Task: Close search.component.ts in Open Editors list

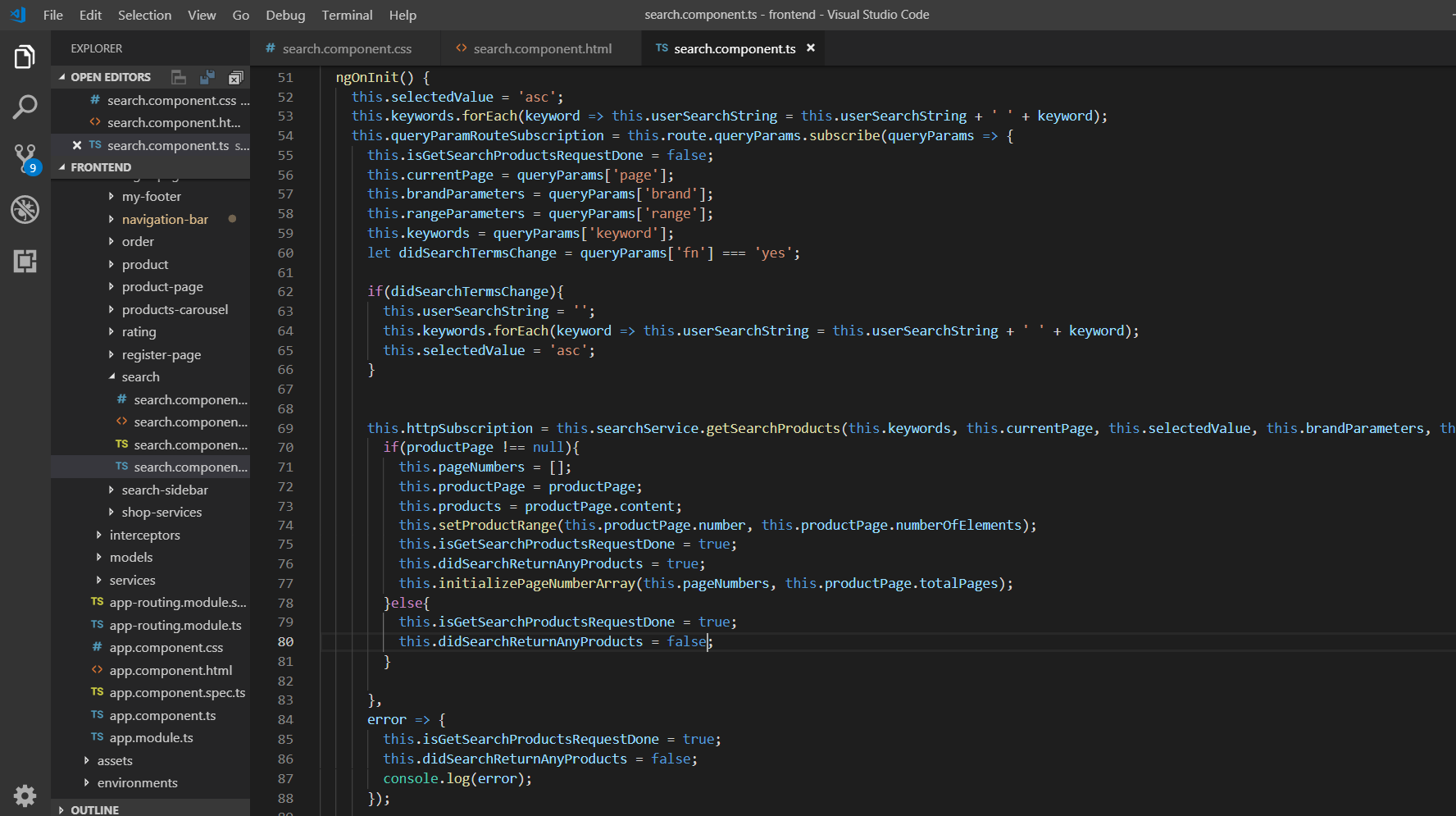Action: coord(77,145)
